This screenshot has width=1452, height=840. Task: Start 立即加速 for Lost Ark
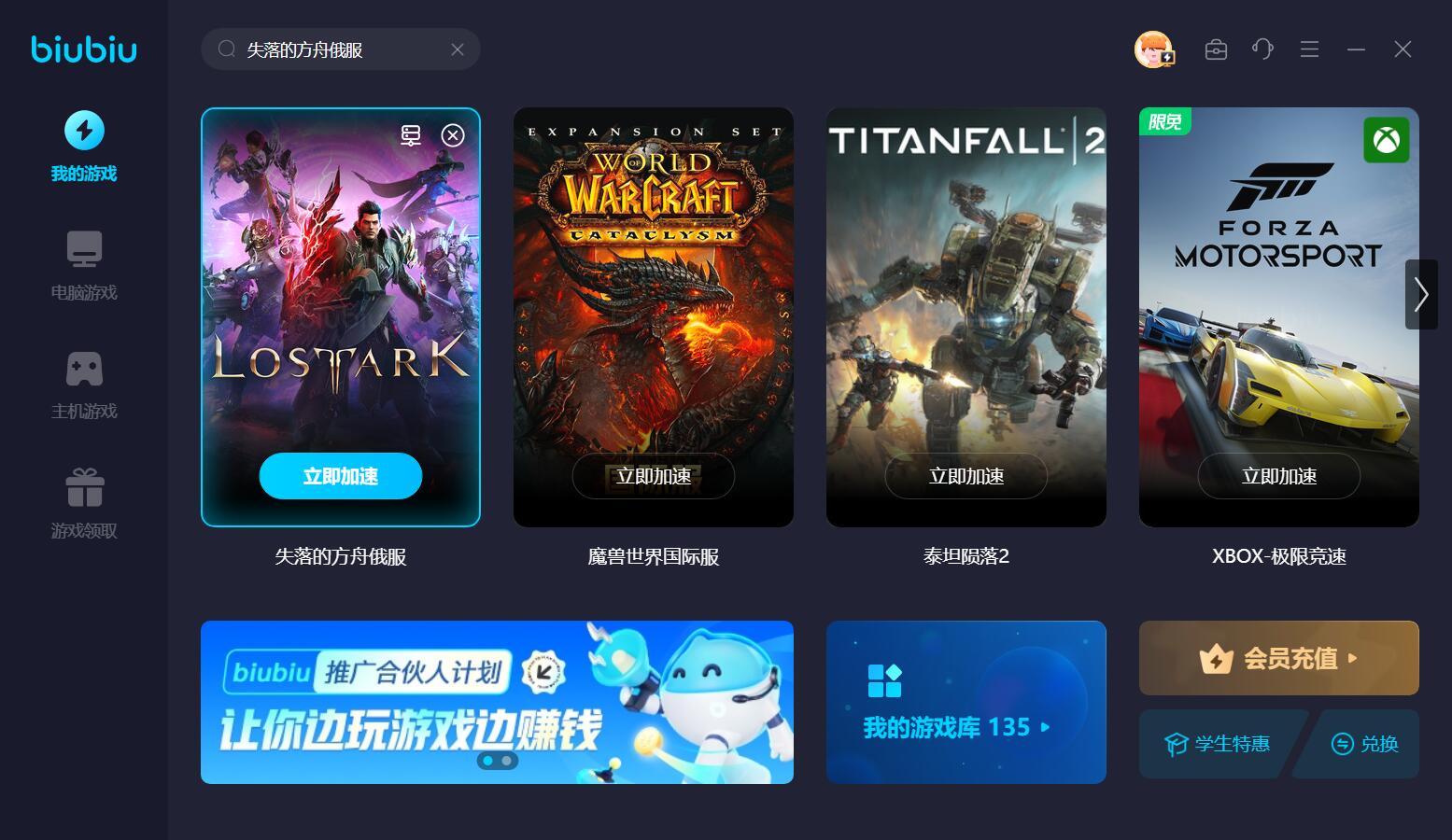[x=341, y=476]
